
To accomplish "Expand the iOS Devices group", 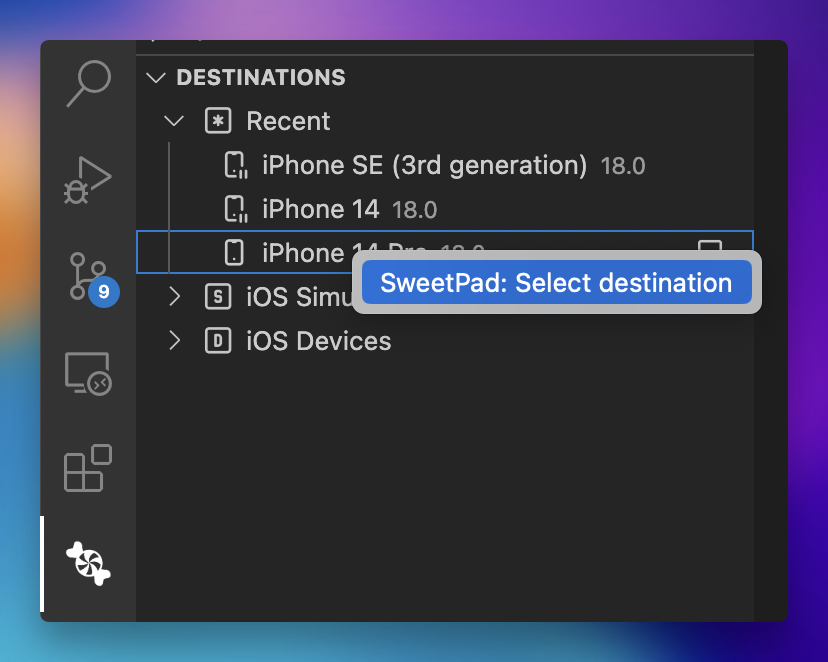I will [176, 340].
